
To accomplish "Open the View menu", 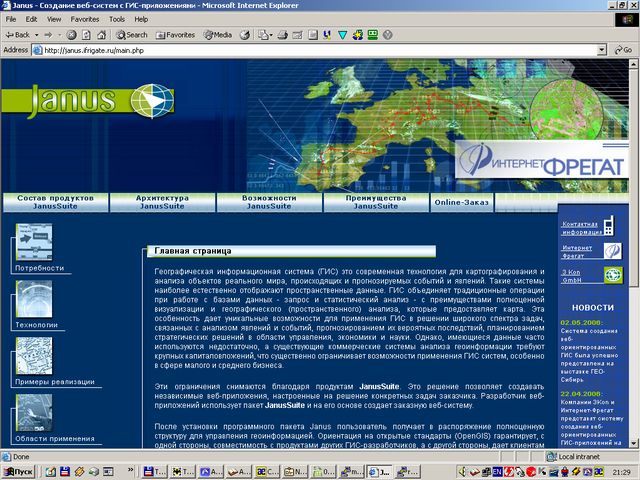I will tap(54, 19).
